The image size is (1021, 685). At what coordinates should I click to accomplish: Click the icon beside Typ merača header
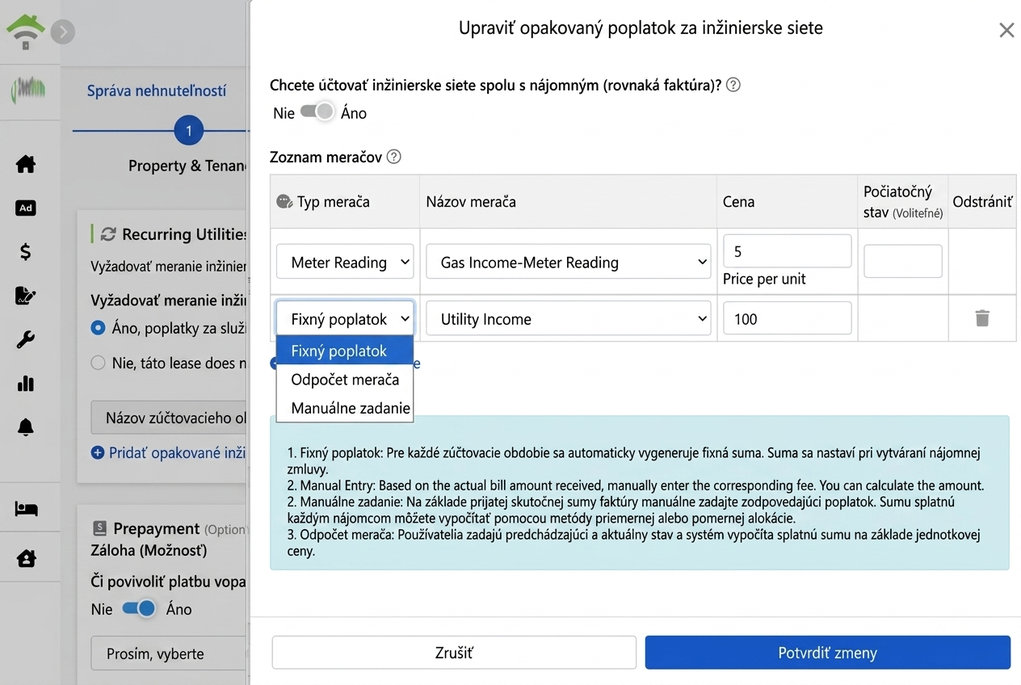tap(284, 201)
